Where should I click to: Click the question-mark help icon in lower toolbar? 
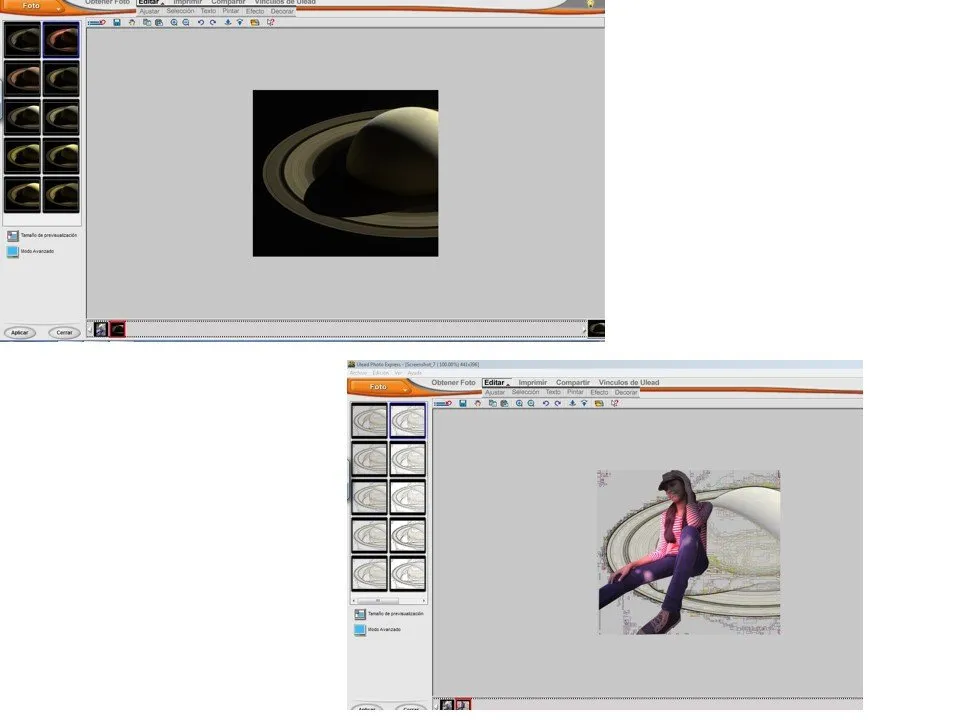click(615, 403)
